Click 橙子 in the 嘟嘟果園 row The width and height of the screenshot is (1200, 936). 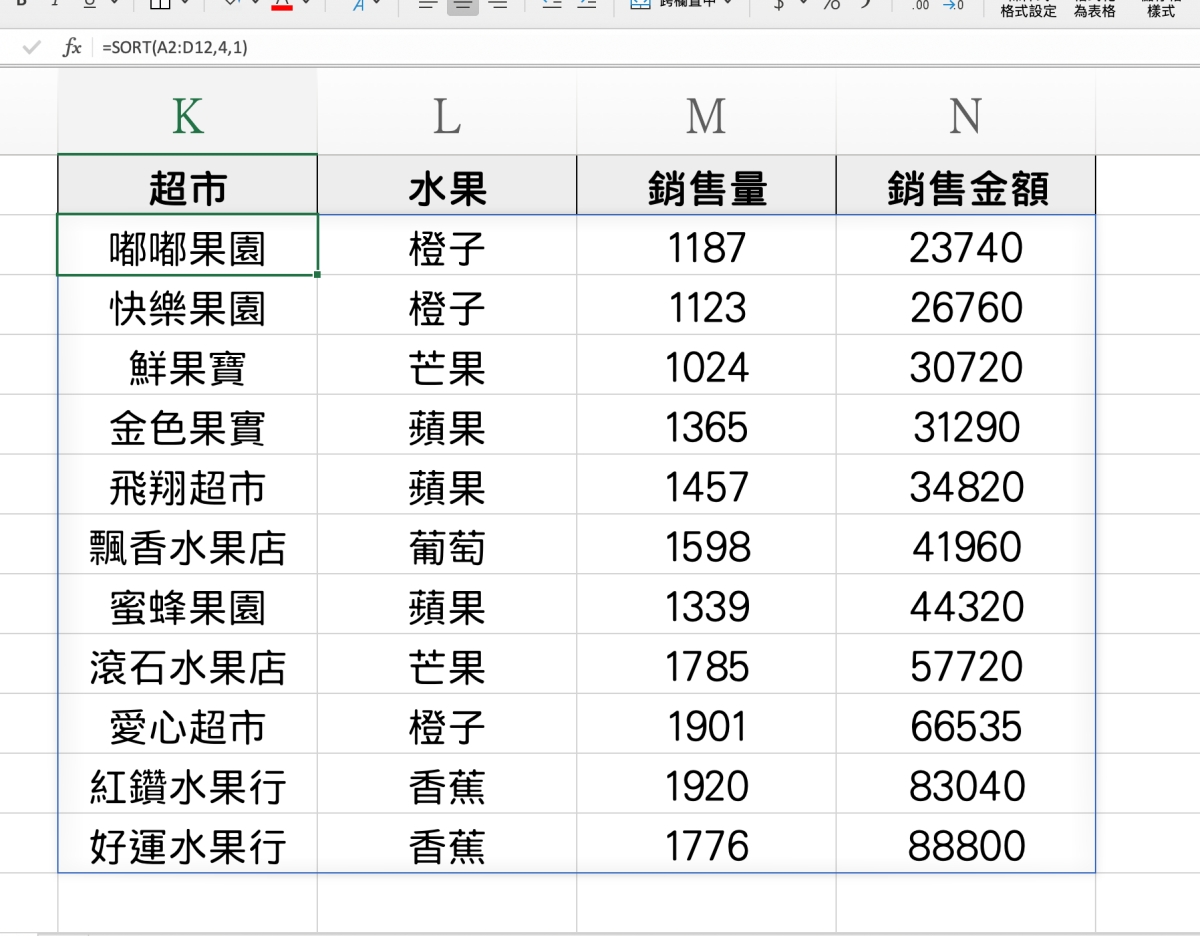tap(447, 245)
